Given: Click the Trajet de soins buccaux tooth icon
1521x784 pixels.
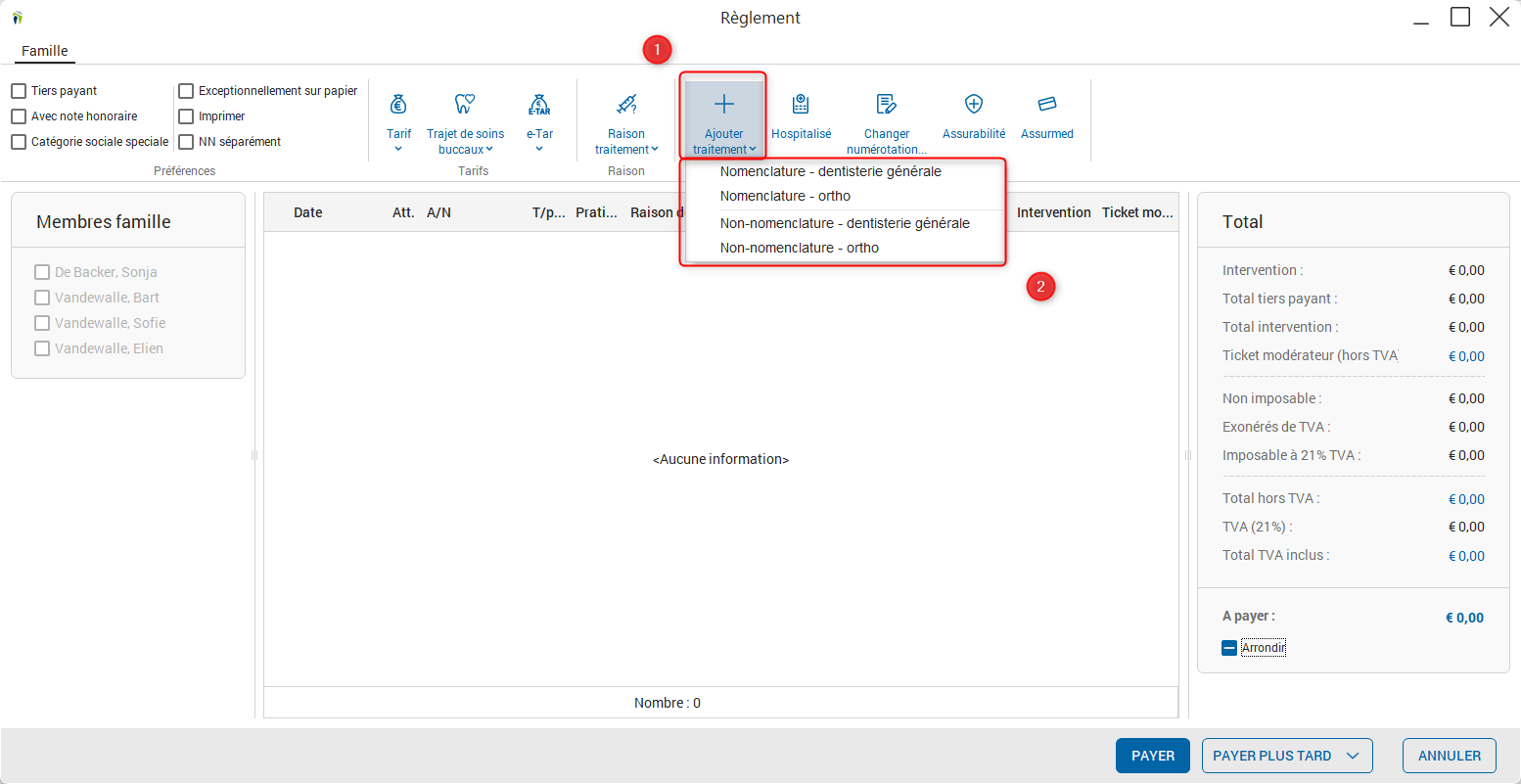Looking at the screenshot, I should click(465, 104).
